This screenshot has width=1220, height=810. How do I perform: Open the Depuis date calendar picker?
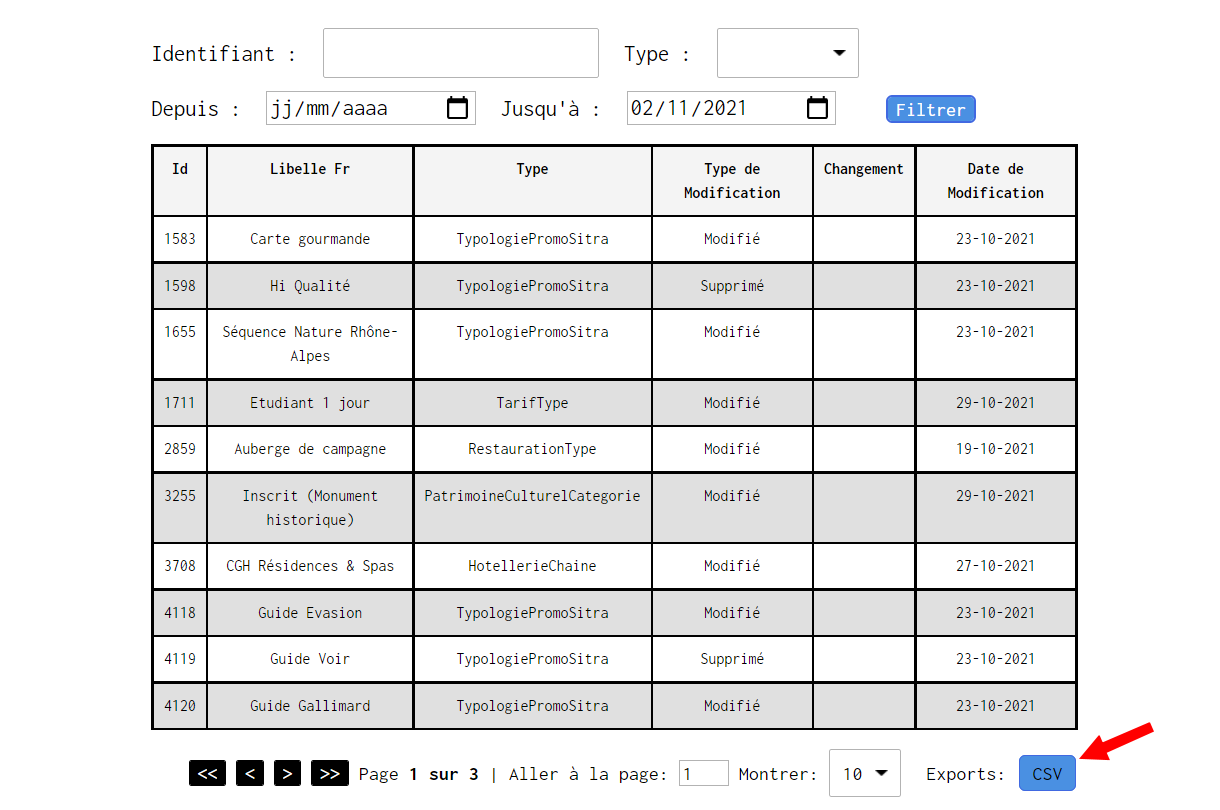(457, 108)
